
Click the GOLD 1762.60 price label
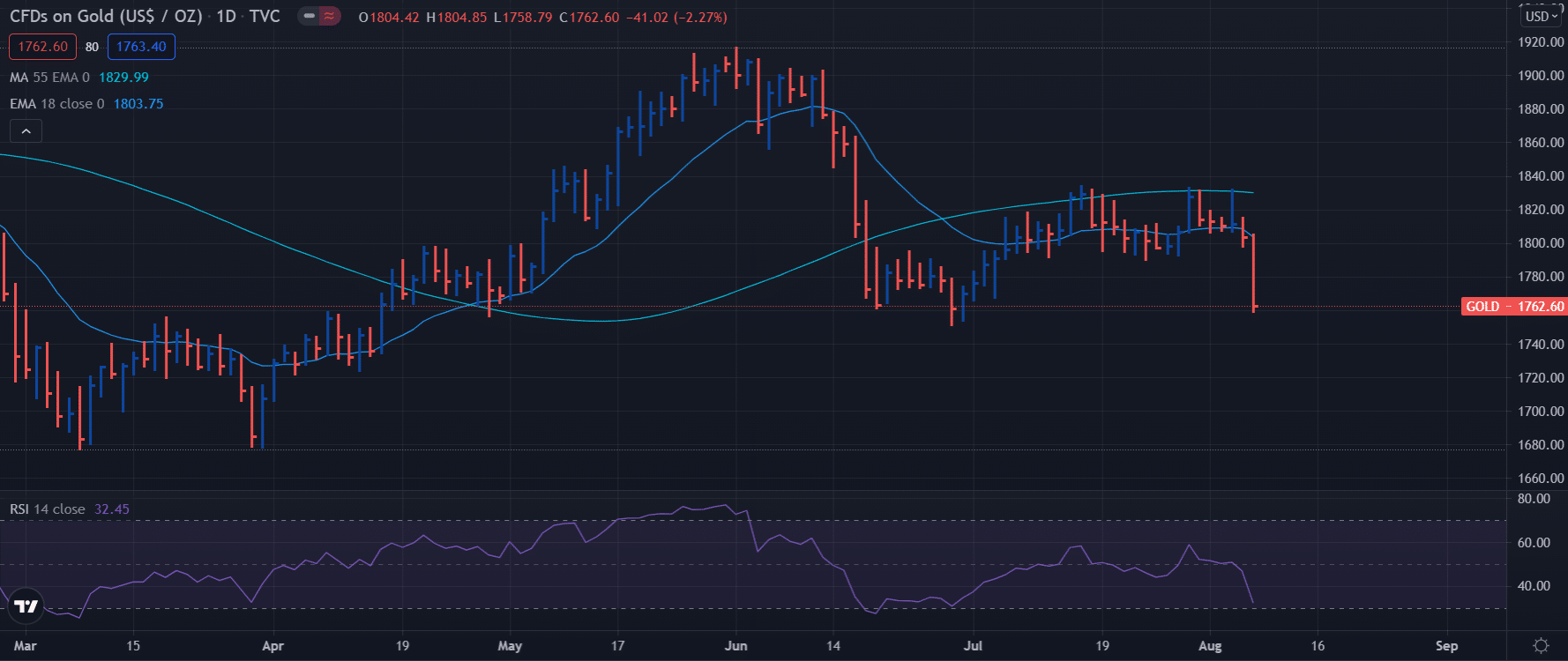click(1513, 307)
